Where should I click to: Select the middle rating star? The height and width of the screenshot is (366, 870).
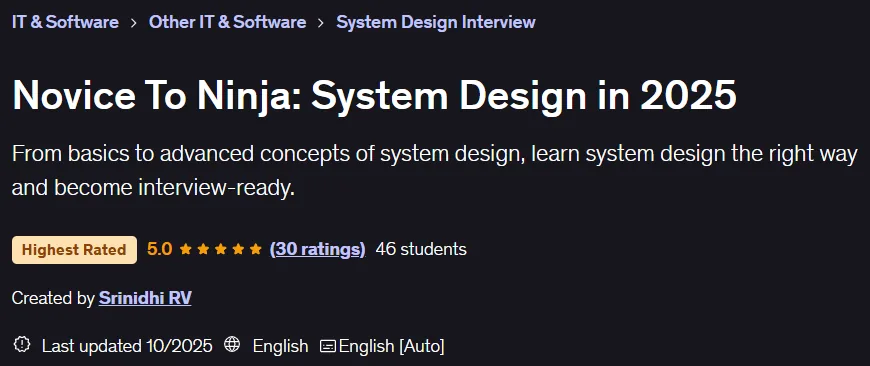(220, 250)
